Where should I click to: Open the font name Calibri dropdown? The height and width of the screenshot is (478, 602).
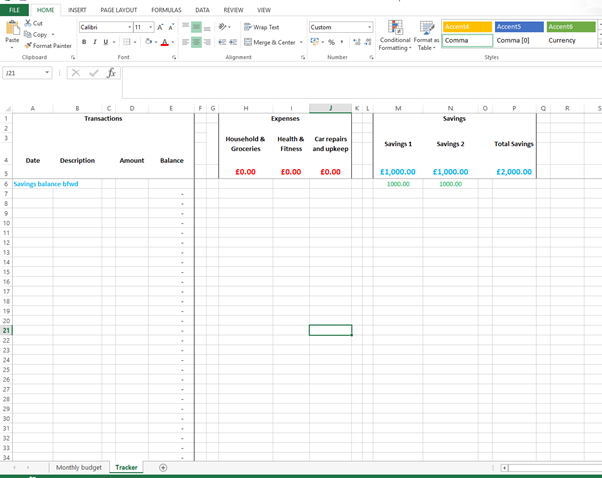[x=129, y=27]
